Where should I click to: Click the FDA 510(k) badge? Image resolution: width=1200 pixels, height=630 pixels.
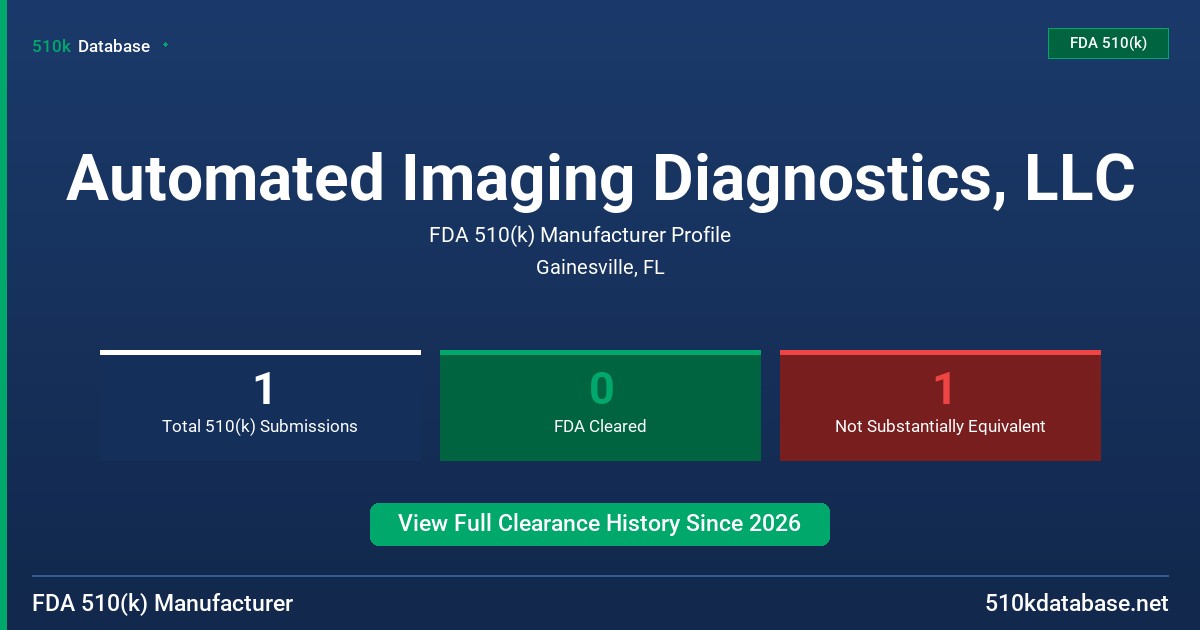pyautogui.click(x=1108, y=43)
